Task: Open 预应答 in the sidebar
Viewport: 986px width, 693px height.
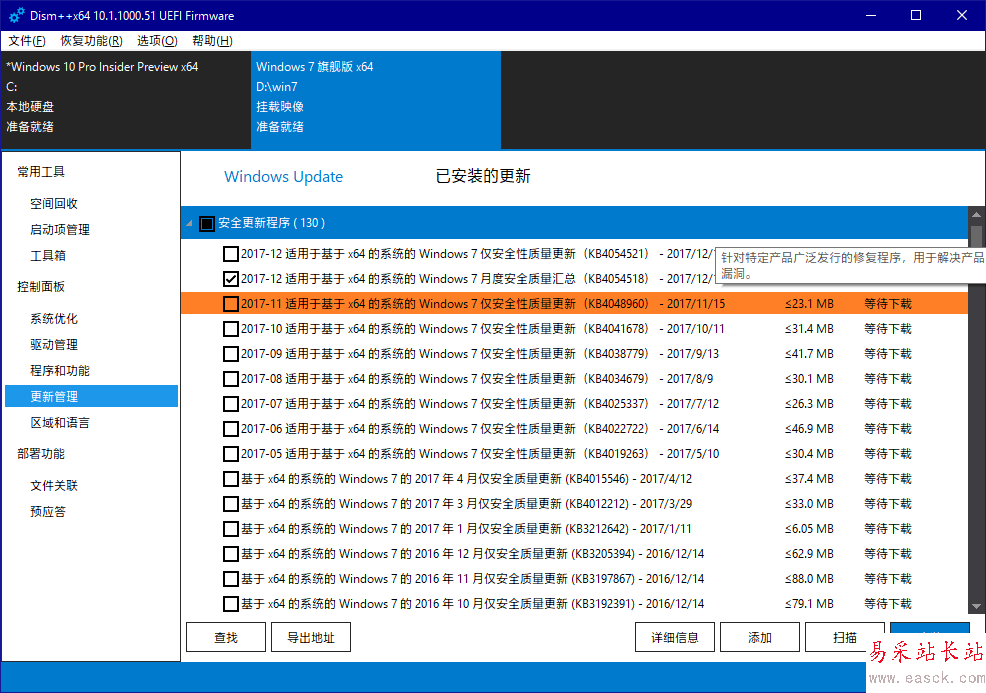Action: pyautogui.click(x=48, y=511)
